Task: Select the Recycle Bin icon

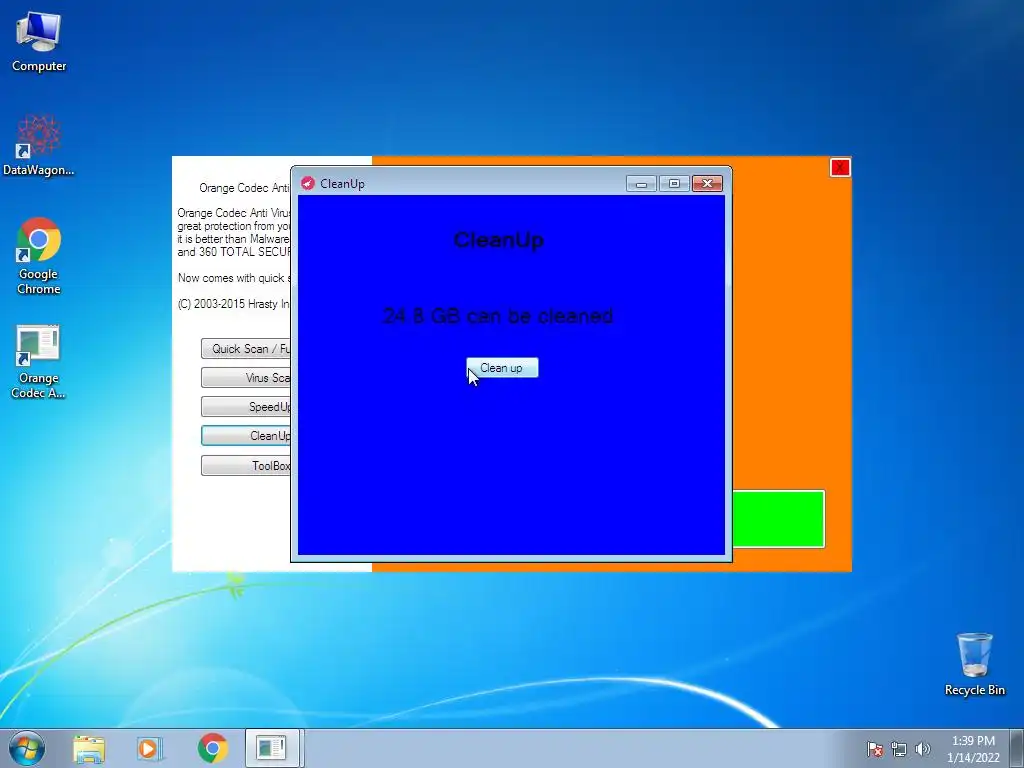Action: tap(974, 664)
